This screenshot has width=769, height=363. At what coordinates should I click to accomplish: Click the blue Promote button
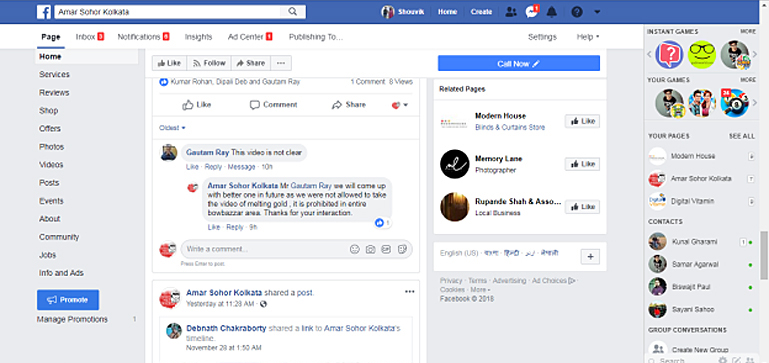(68, 300)
